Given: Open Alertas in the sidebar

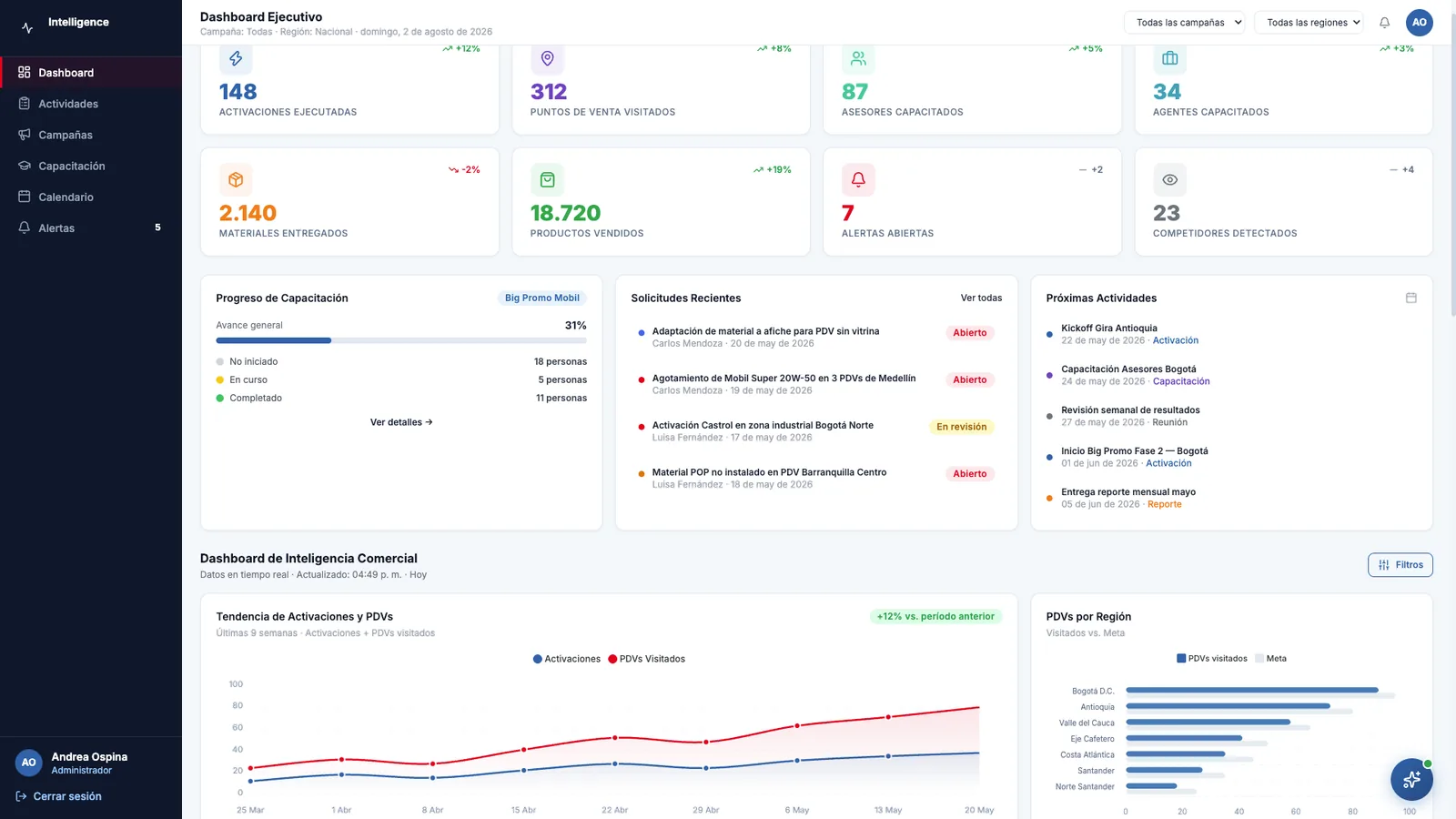Looking at the screenshot, I should point(91,227).
